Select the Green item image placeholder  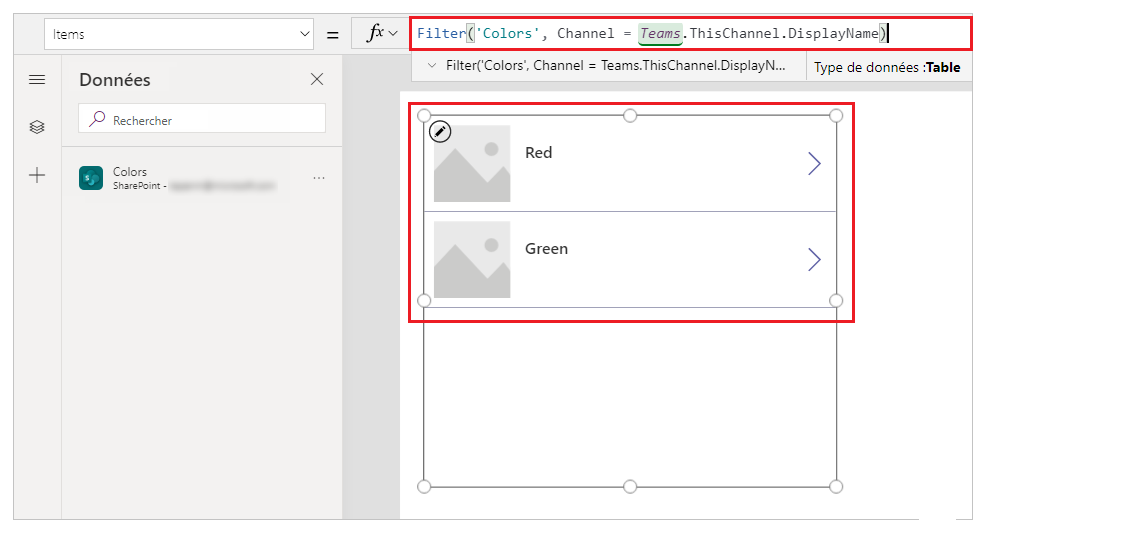click(x=472, y=259)
